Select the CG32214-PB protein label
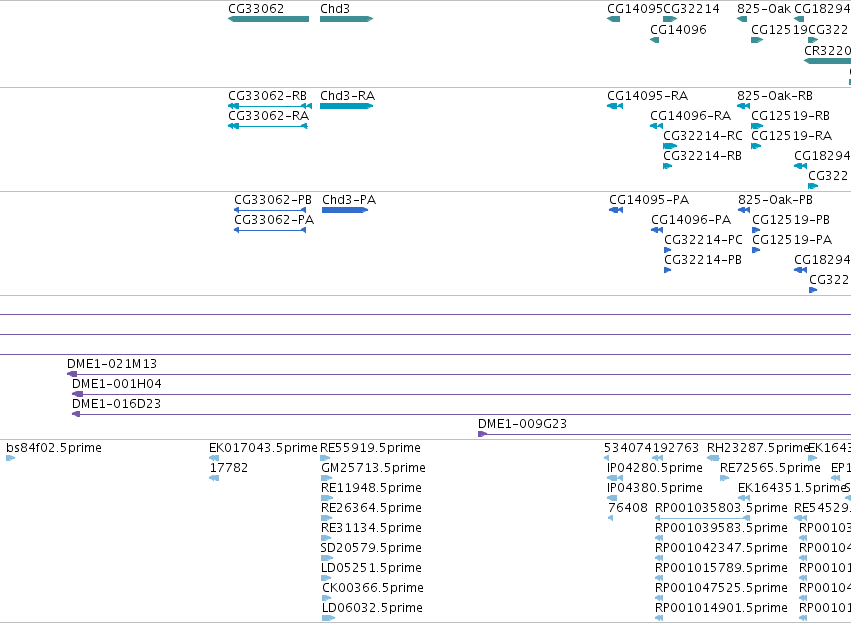 [703, 260]
